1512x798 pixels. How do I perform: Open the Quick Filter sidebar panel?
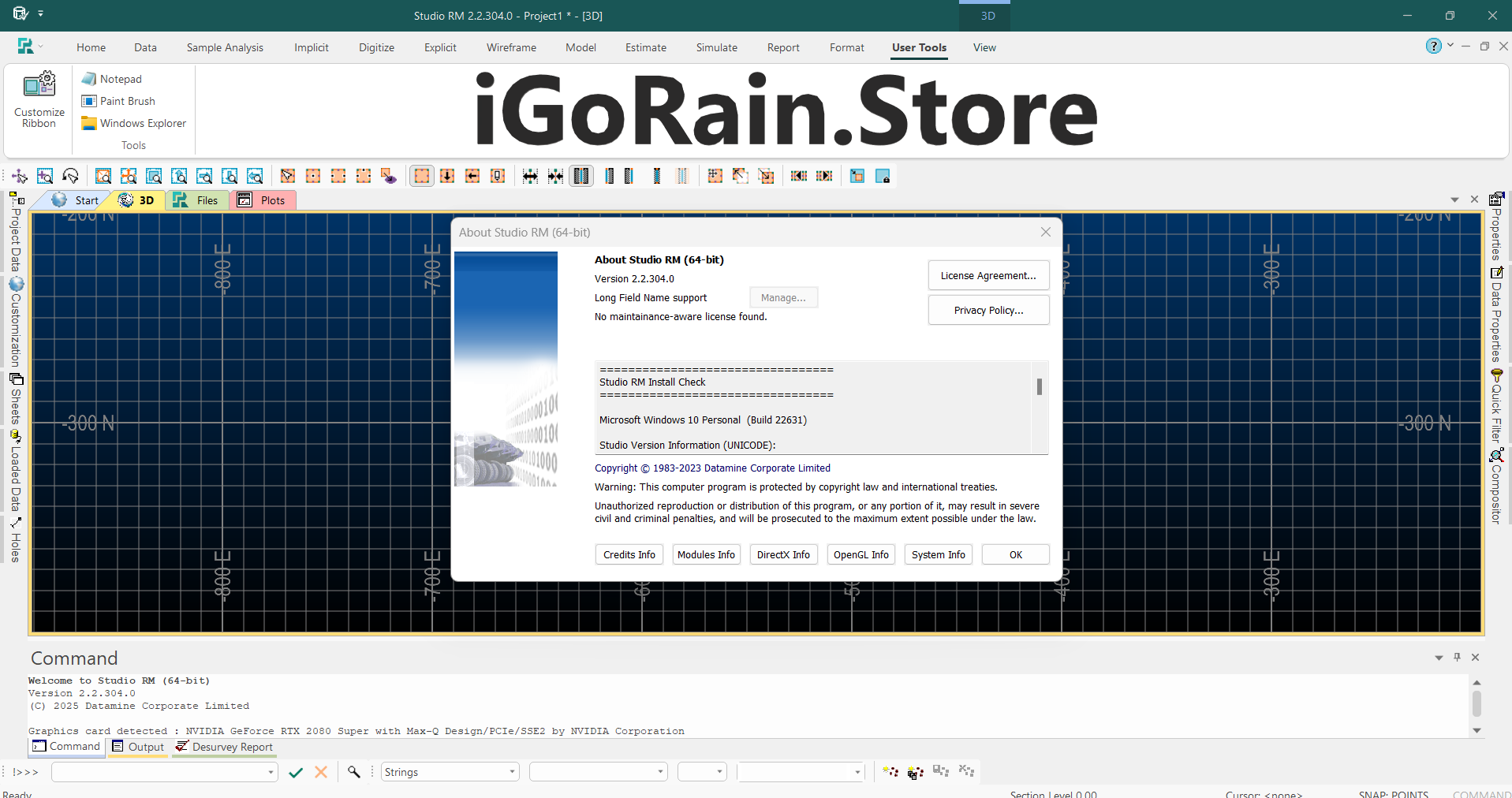[x=1496, y=402]
